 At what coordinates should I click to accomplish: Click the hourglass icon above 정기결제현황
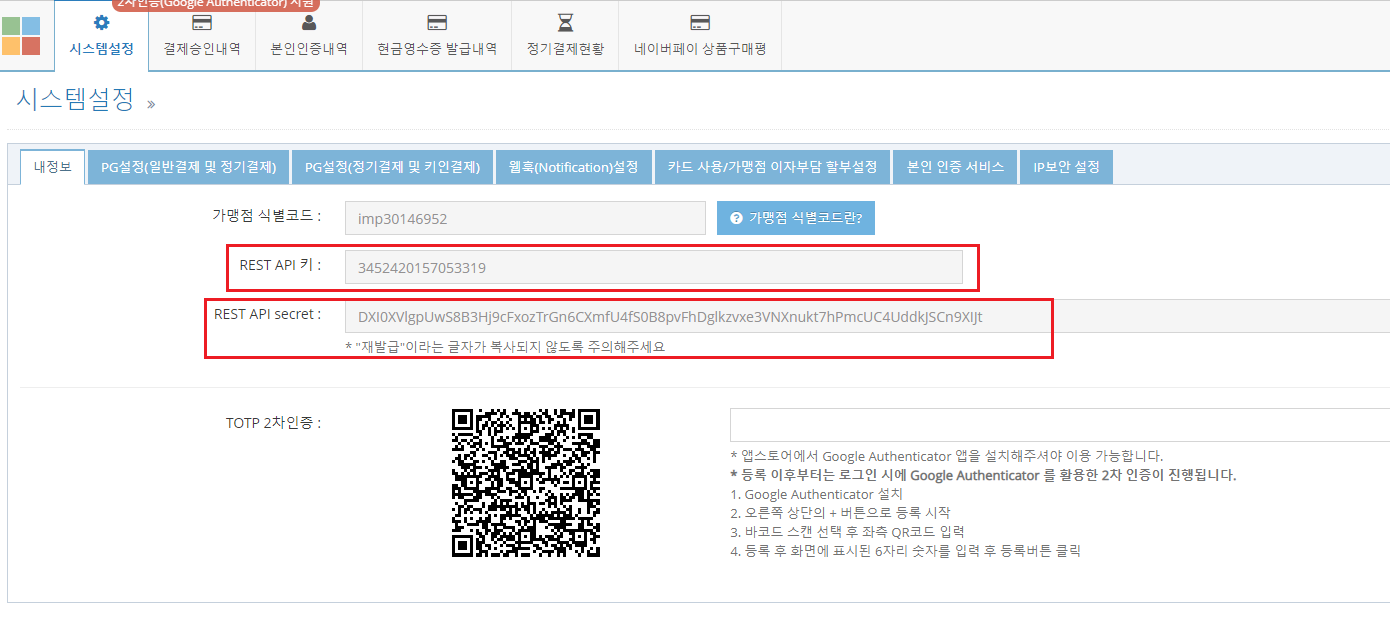tap(565, 22)
